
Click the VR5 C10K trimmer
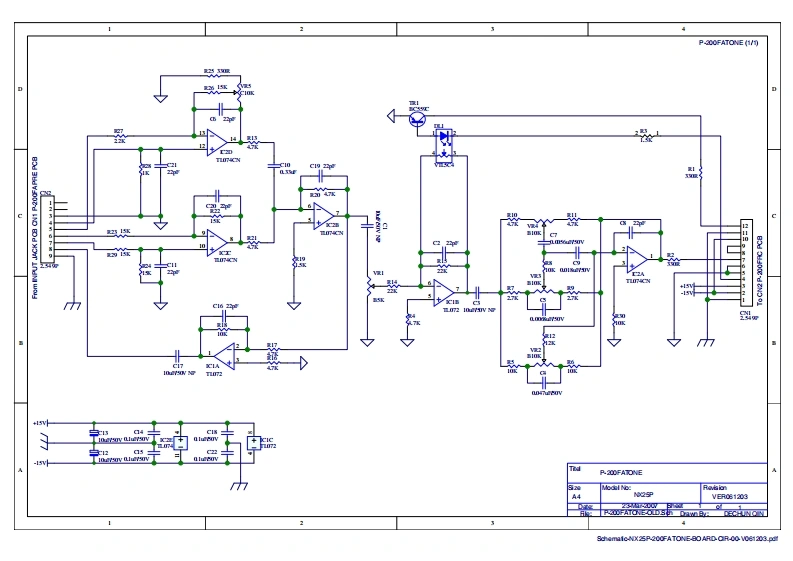pos(240,90)
